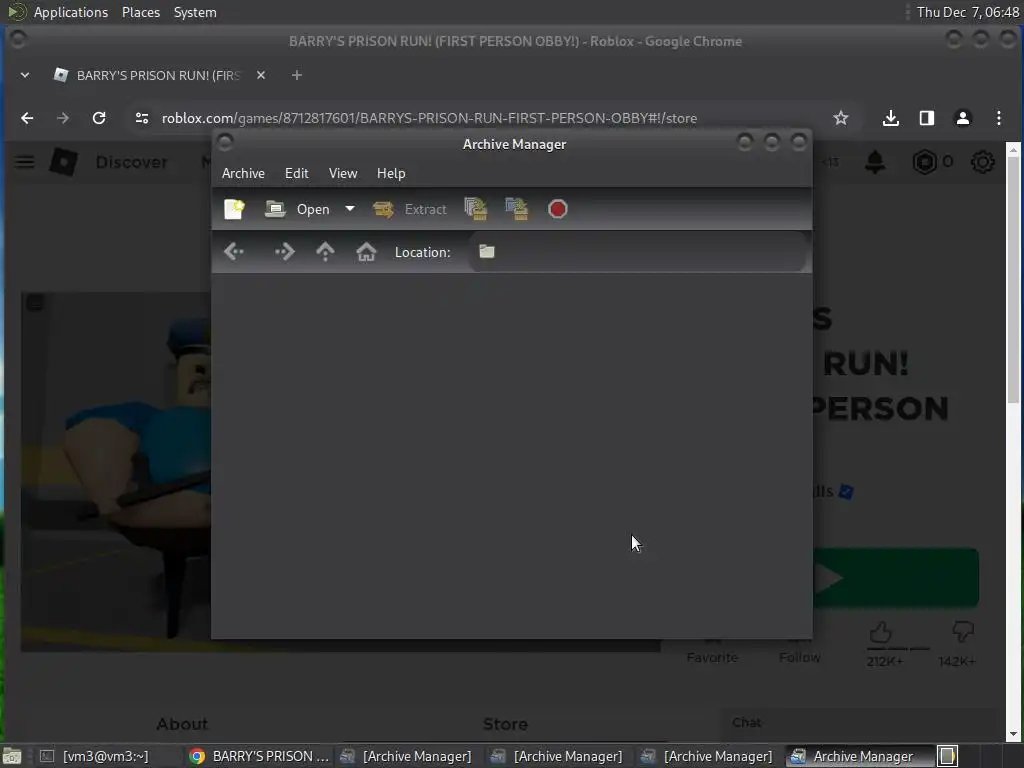Select first [Archive Manager] taskbar entry

406,756
